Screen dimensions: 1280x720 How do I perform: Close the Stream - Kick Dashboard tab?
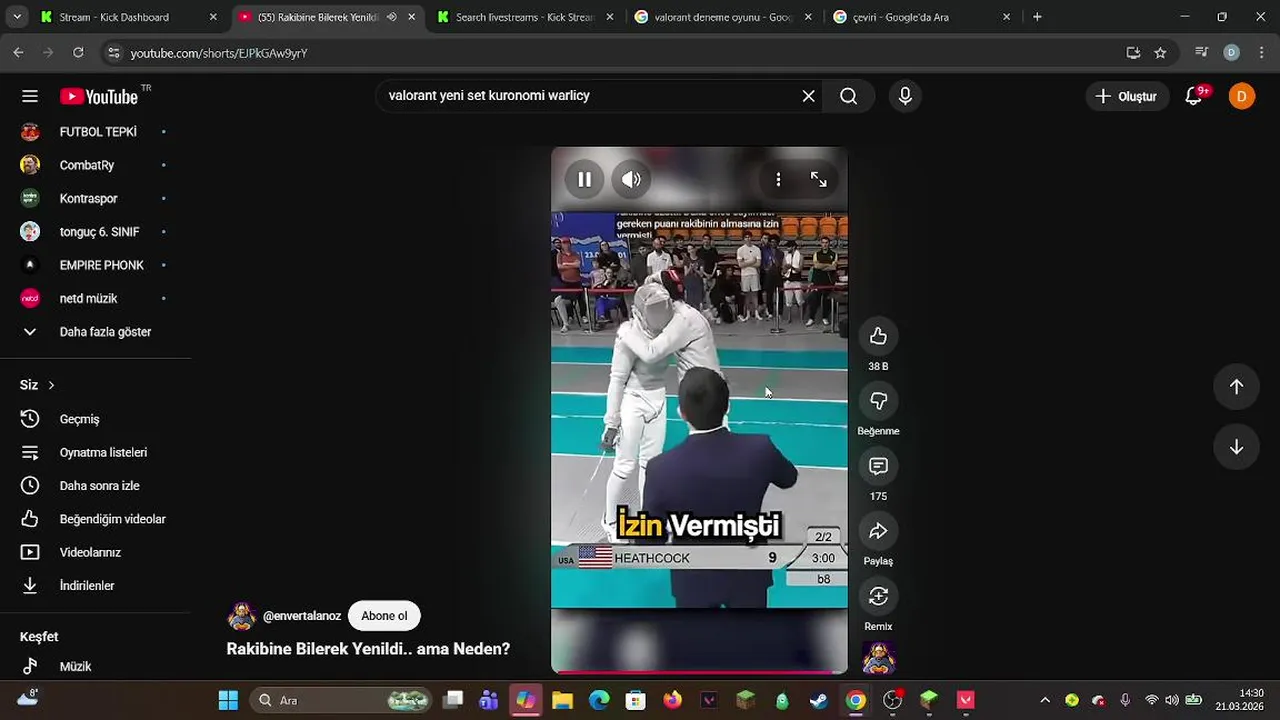[x=213, y=17]
